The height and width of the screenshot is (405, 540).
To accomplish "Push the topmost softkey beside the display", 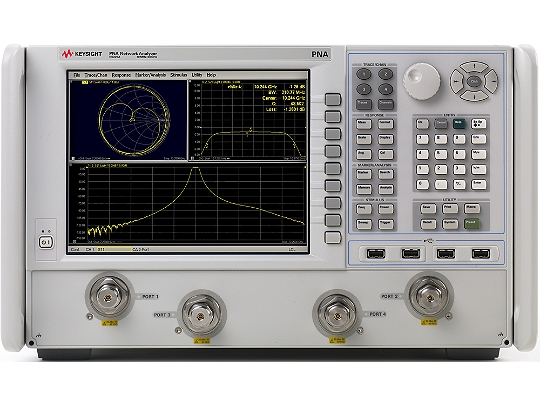I will 333,100.
